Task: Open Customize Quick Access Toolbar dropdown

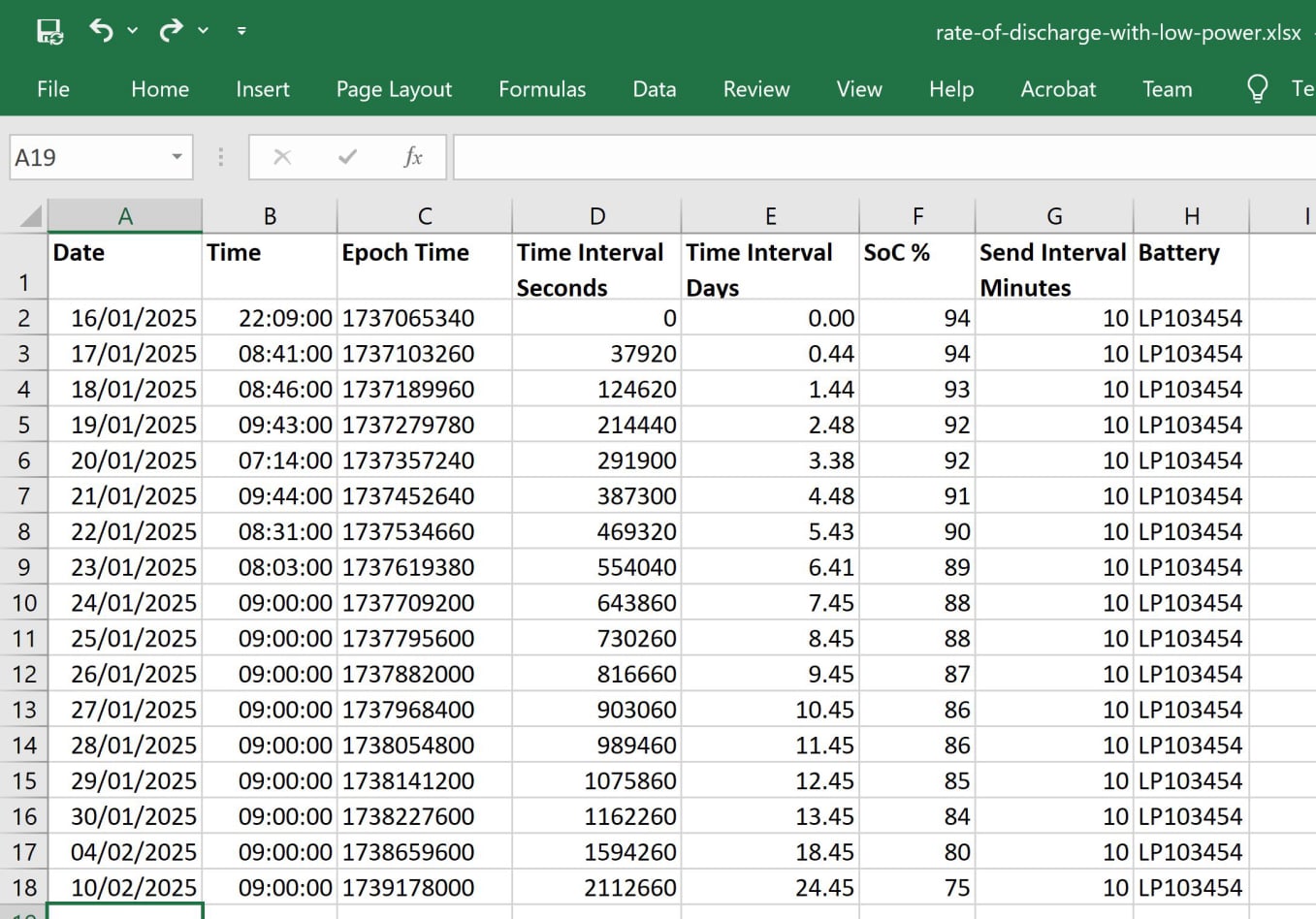Action: point(241,31)
